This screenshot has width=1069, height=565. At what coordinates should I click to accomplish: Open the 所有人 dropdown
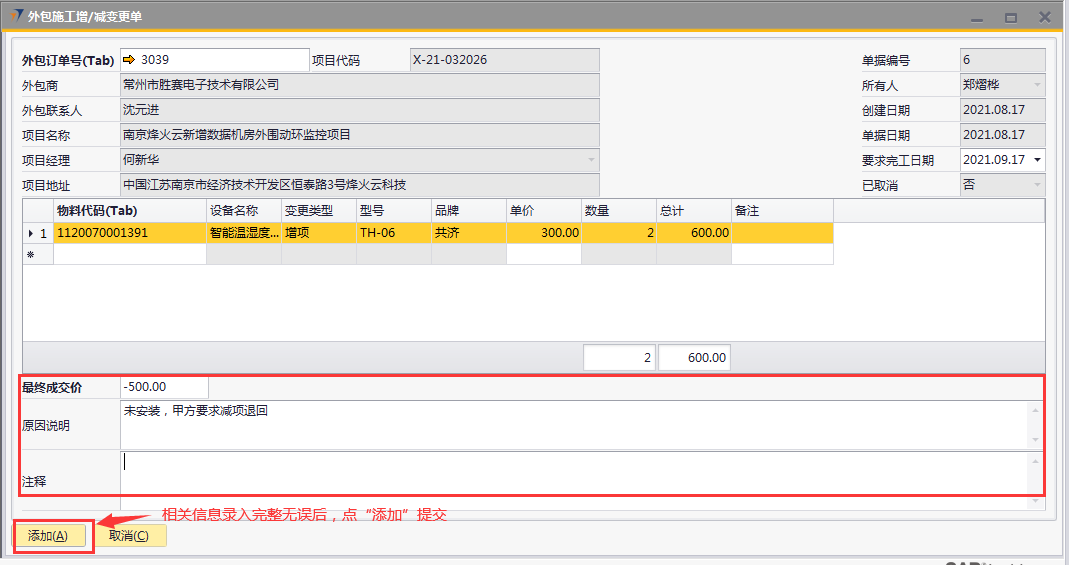pos(1037,85)
